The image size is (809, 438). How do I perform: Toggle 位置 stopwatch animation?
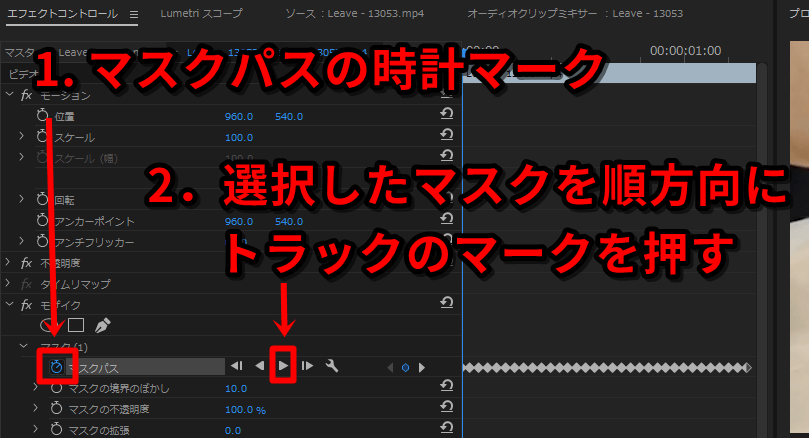(42, 115)
